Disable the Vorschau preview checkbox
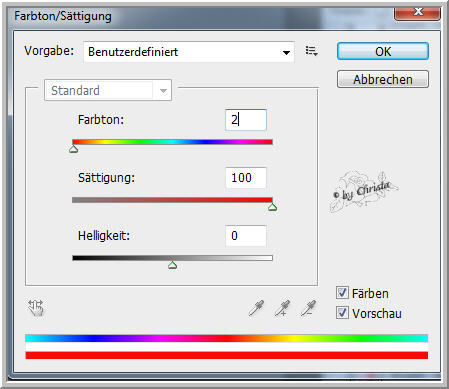Image resolution: width=449 pixels, height=389 pixels. click(x=342, y=313)
